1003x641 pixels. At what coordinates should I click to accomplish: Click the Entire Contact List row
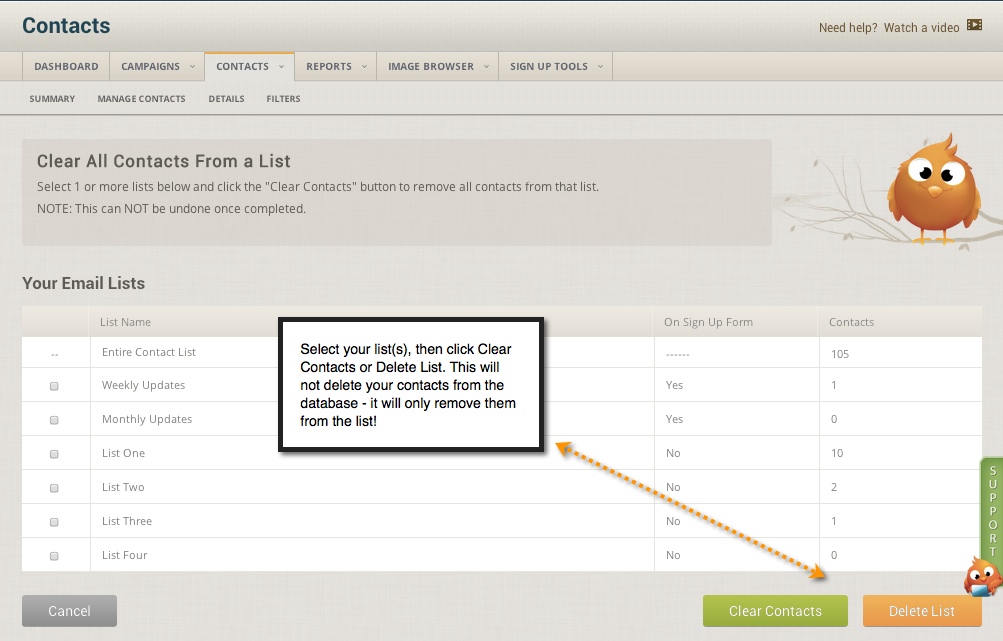click(x=148, y=352)
